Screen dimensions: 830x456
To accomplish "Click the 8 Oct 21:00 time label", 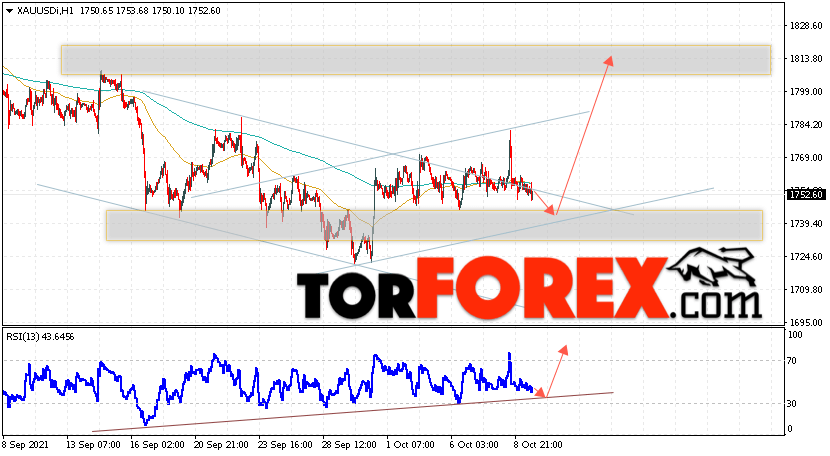I will click(538, 445).
